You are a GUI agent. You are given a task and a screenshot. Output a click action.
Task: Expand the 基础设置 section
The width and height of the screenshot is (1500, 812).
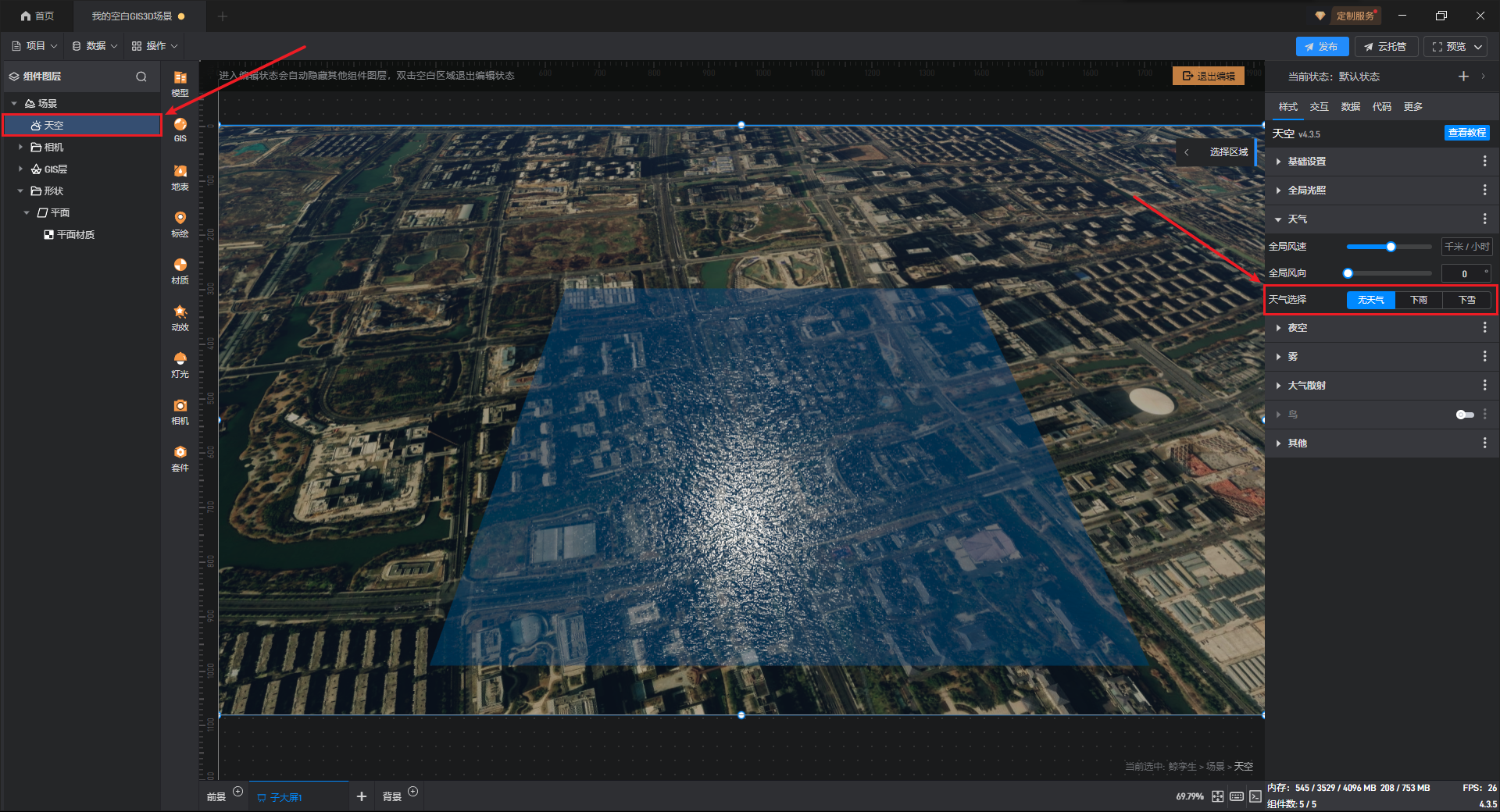click(x=1306, y=162)
